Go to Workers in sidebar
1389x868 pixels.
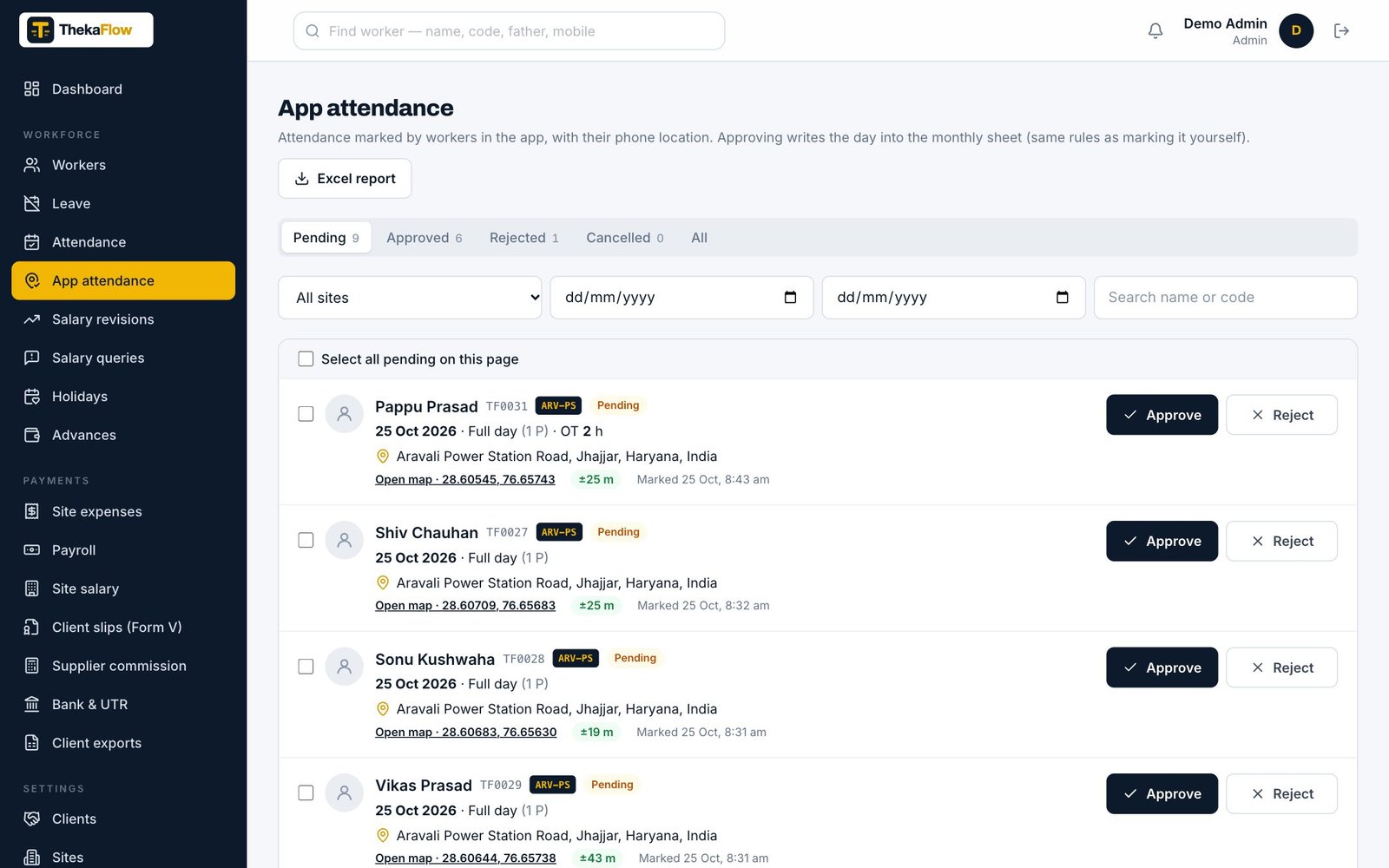tap(123, 165)
